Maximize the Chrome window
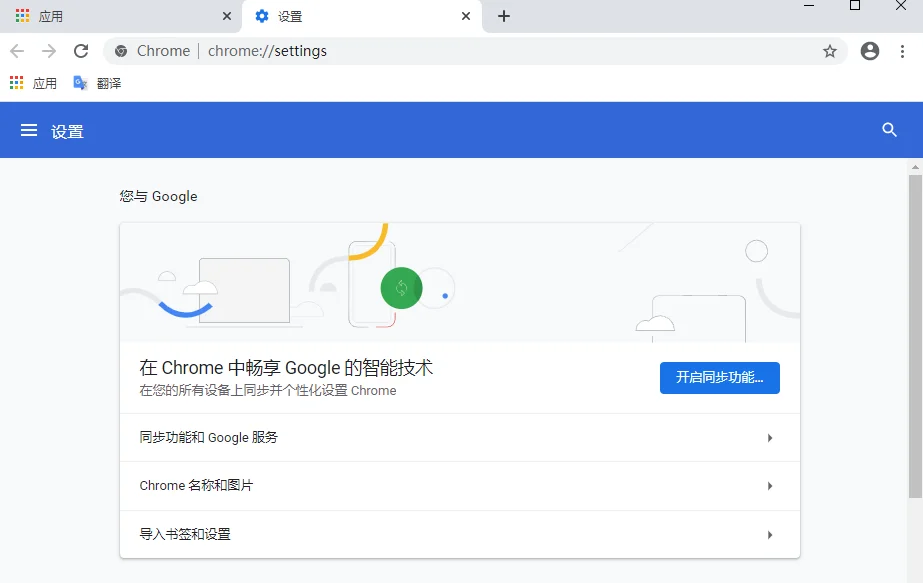Viewport: 923px width, 583px height. 855,6
